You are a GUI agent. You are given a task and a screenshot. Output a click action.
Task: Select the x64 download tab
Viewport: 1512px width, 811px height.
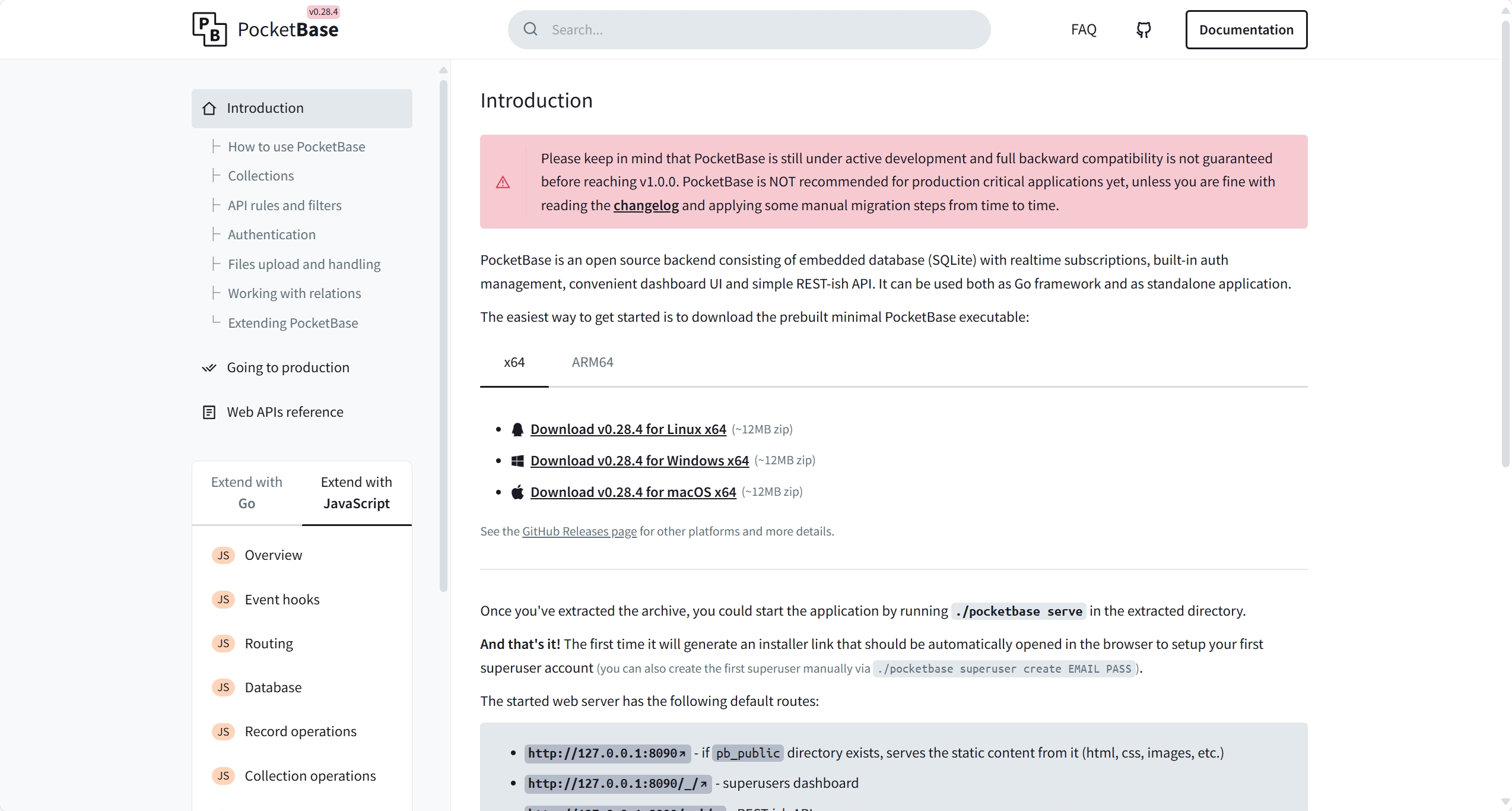(514, 362)
